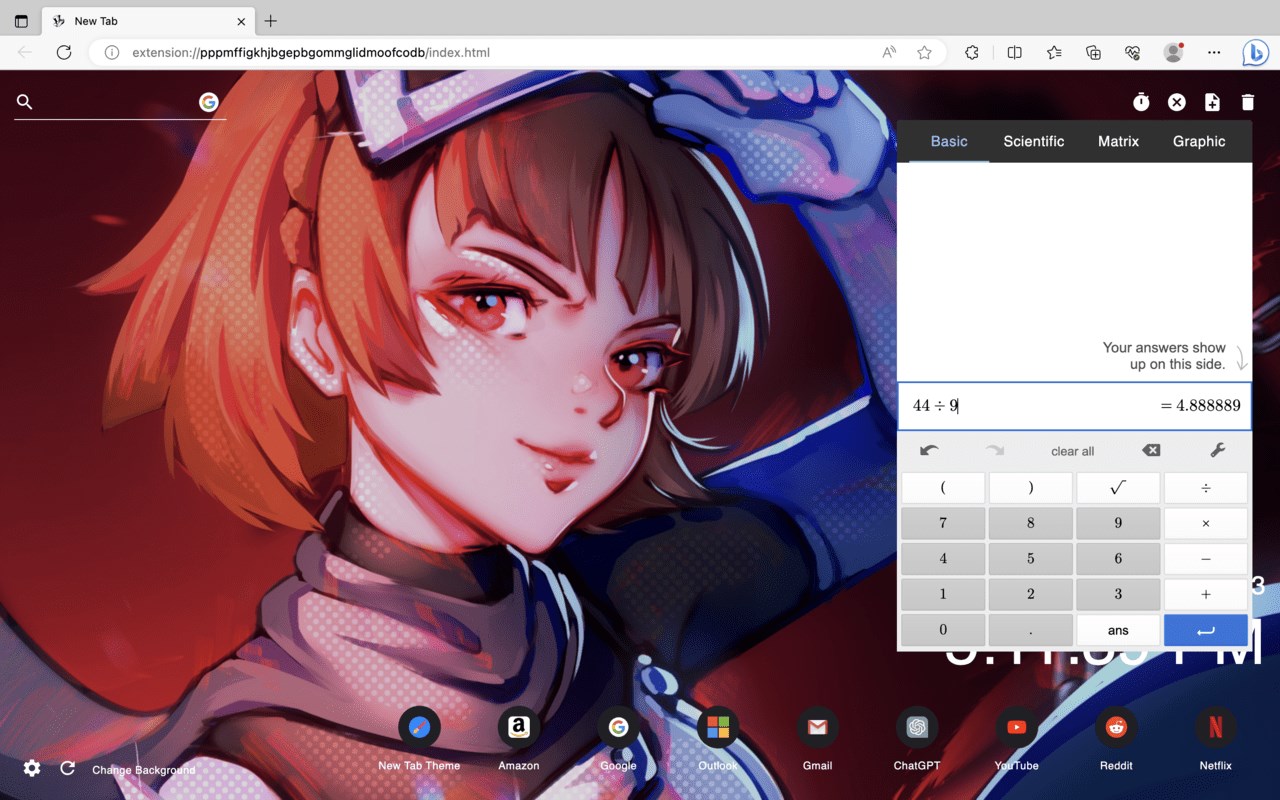Click the result text = 4.888889
This screenshot has height=800, width=1280.
pyautogui.click(x=1200, y=406)
